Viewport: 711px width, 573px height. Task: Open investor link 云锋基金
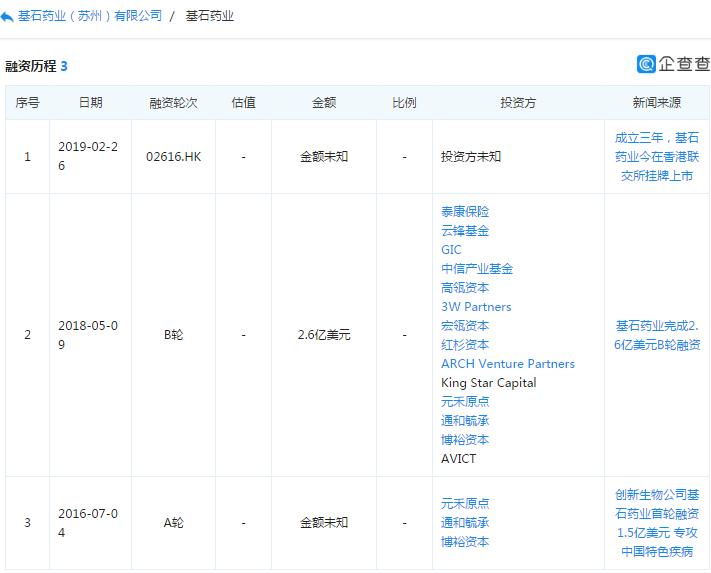click(x=465, y=231)
